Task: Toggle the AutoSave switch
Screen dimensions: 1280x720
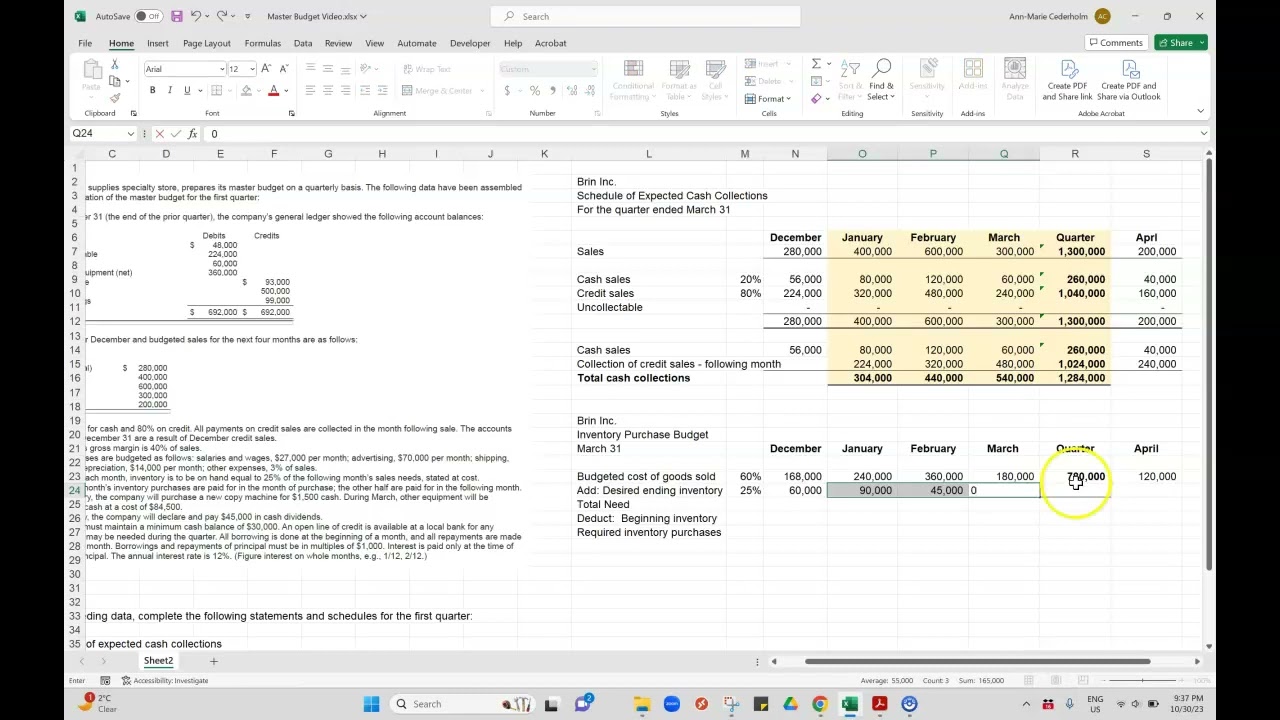Action: (148, 16)
